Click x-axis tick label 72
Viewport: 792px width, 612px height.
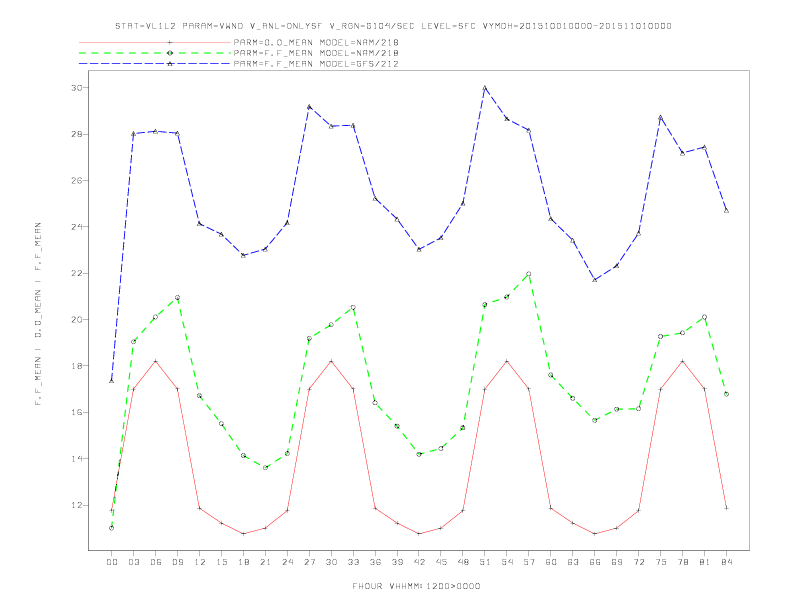click(638, 562)
